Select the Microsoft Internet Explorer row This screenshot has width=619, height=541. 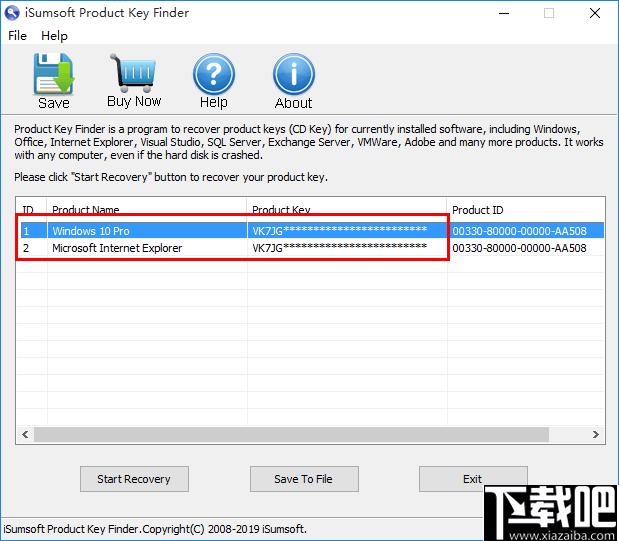(x=312, y=248)
